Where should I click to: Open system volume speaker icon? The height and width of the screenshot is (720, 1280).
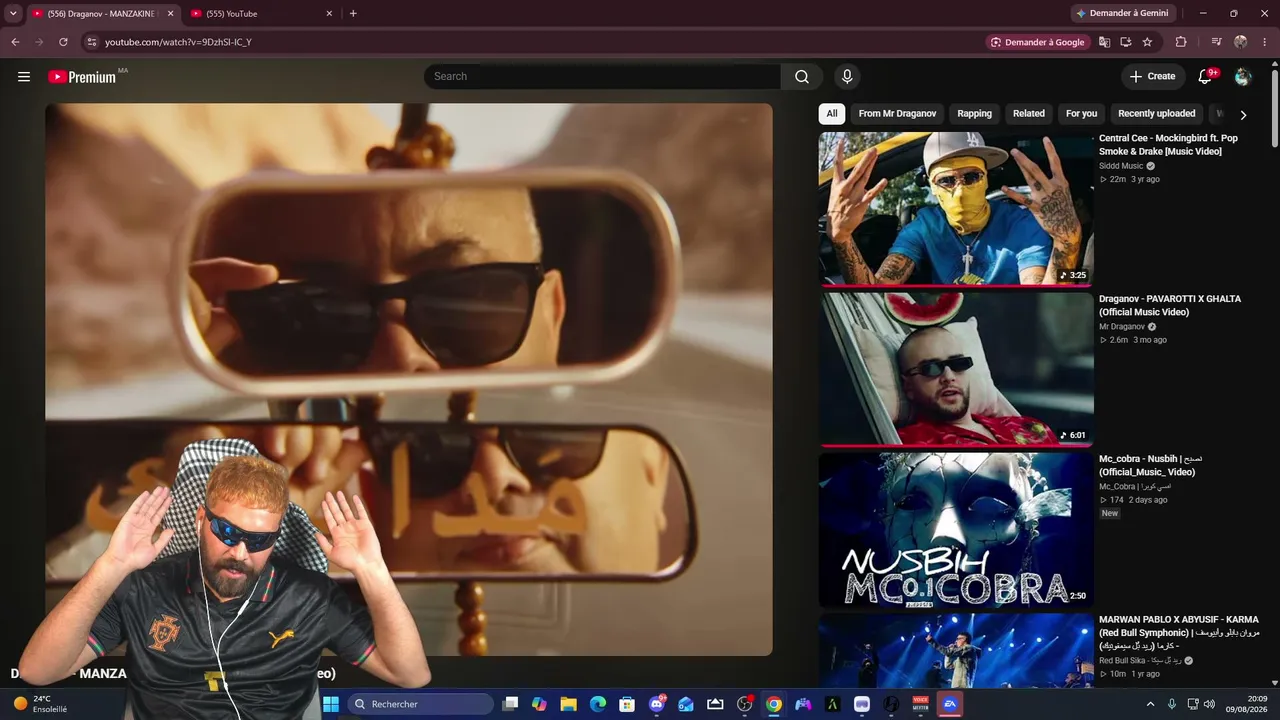pyautogui.click(x=1210, y=704)
